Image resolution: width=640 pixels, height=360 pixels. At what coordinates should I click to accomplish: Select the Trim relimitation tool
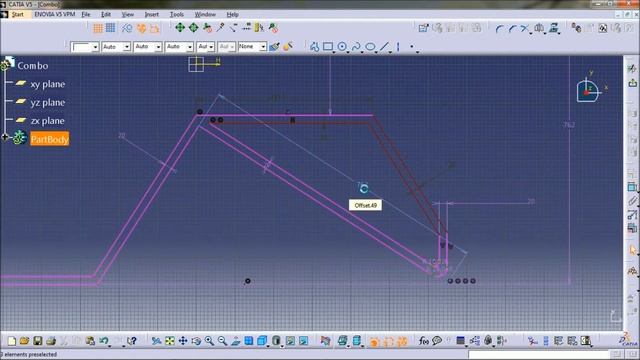click(x=525, y=29)
